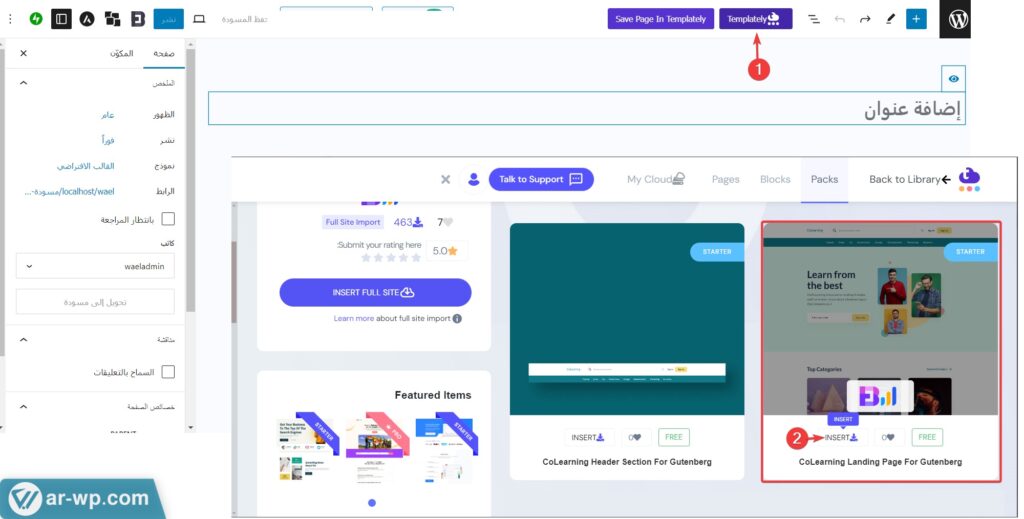The image size is (1024, 519).
Task: Open the PRO ribbon featured item thumbnail
Action: [376, 447]
